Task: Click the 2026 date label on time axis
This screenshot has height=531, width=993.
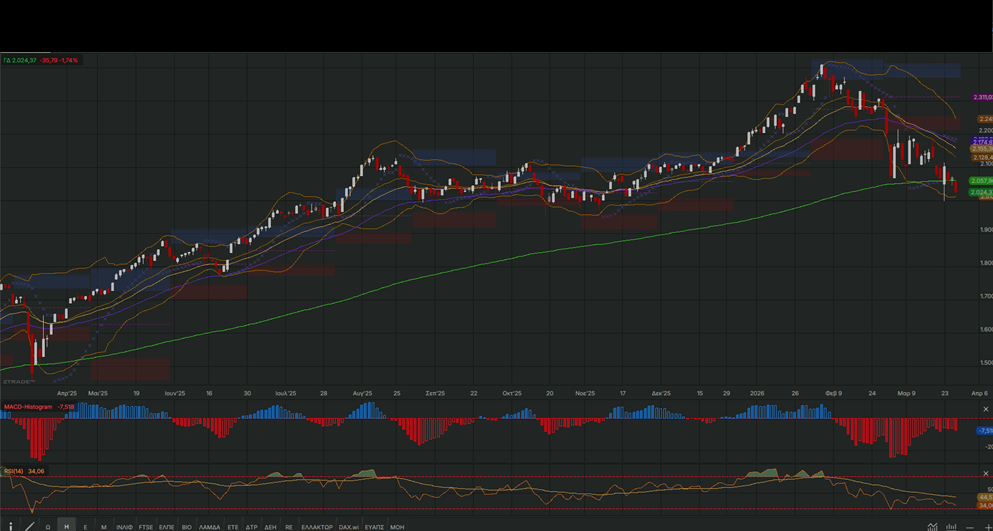Action: (x=756, y=393)
